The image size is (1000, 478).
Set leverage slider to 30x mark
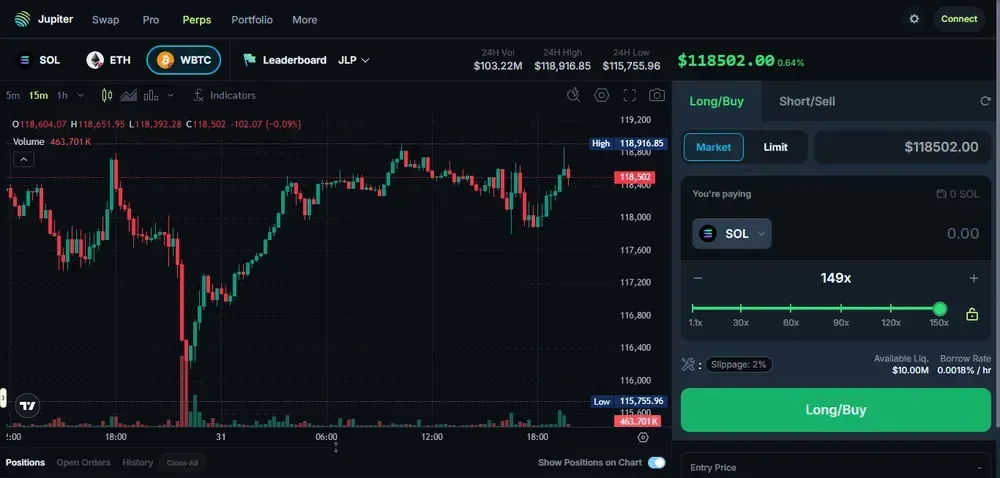pos(740,308)
